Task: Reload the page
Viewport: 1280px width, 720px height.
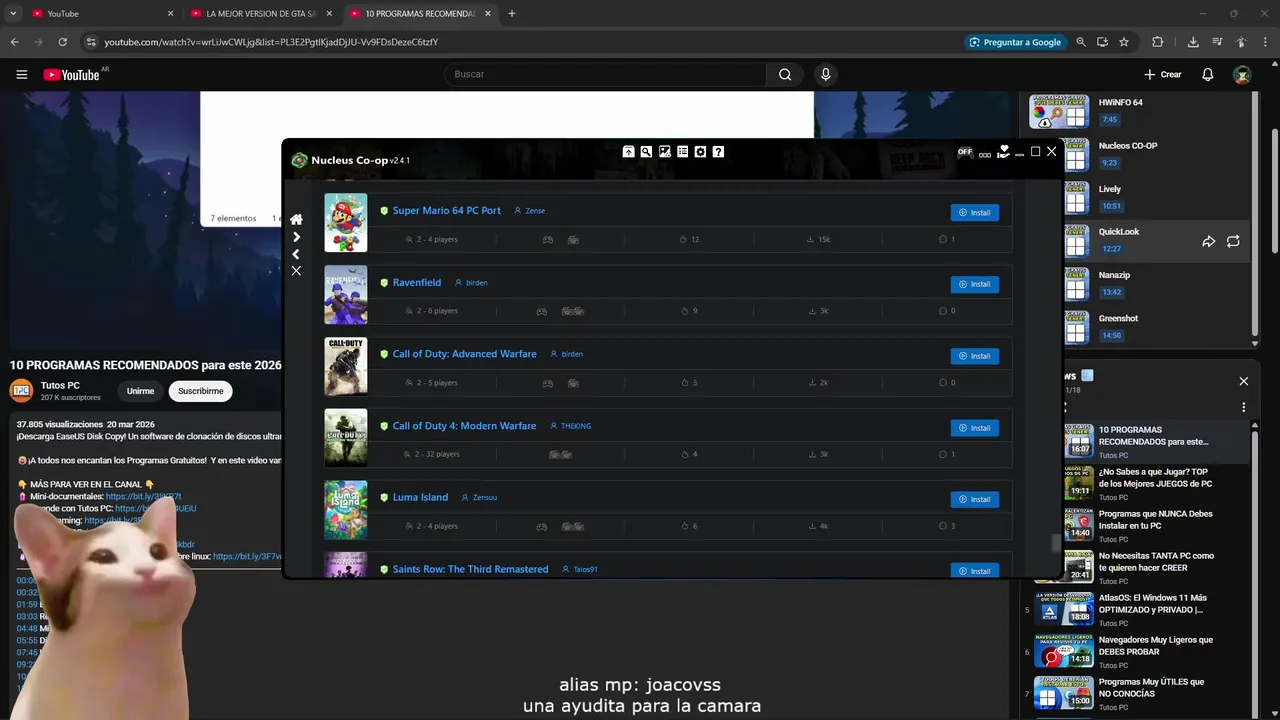Action: pos(62,42)
